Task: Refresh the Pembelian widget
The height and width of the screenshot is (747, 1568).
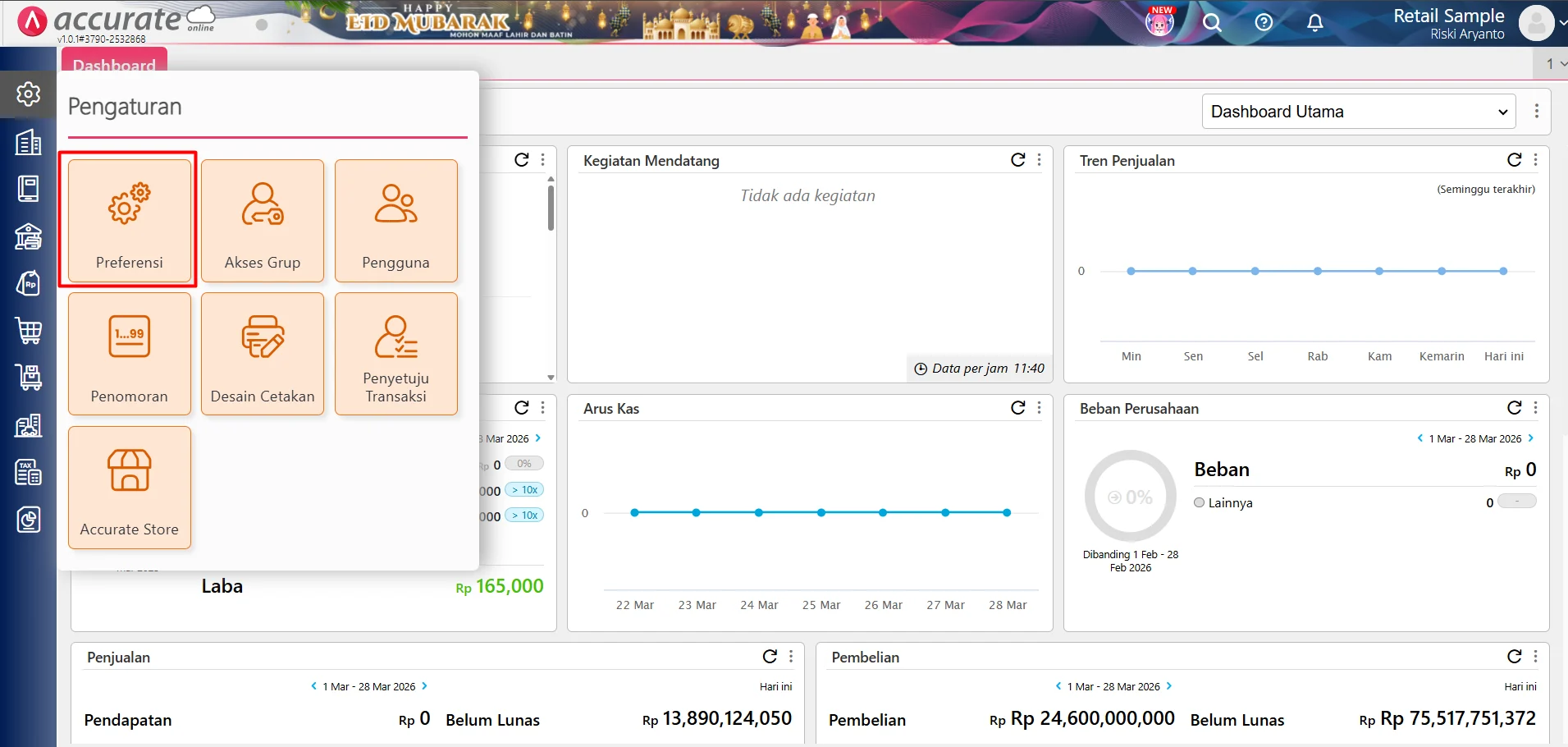Action: click(x=1515, y=657)
